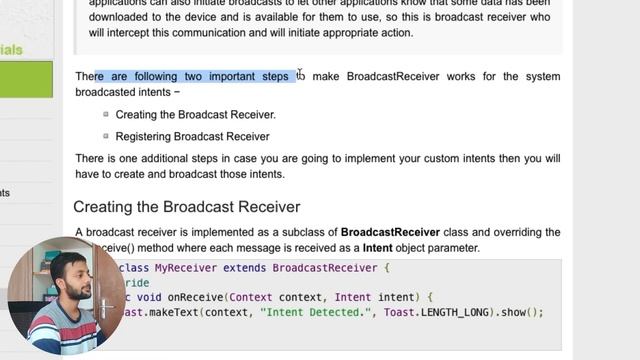Image resolution: width=640 pixels, height=360 pixels.
Task: Click the presenter's circular webcam thumbnail
Action: coord(67,296)
